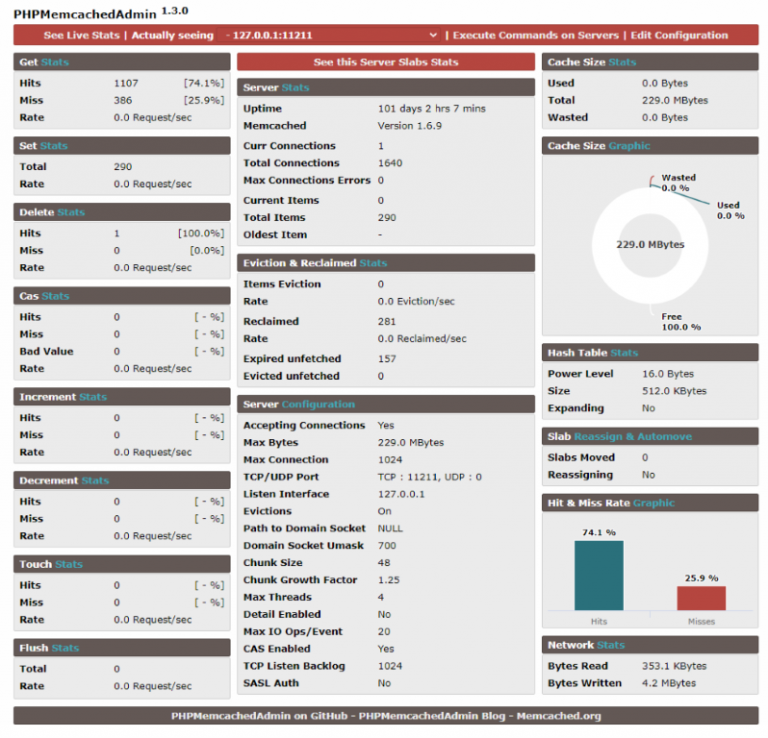This screenshot has width=768, height=738.
Task: Open Execute Commands on Servers
Action: (535, 35)
